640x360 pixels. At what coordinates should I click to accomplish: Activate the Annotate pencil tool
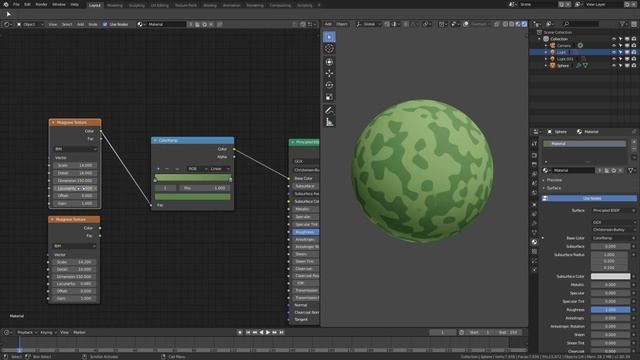[x=329, y=110]
